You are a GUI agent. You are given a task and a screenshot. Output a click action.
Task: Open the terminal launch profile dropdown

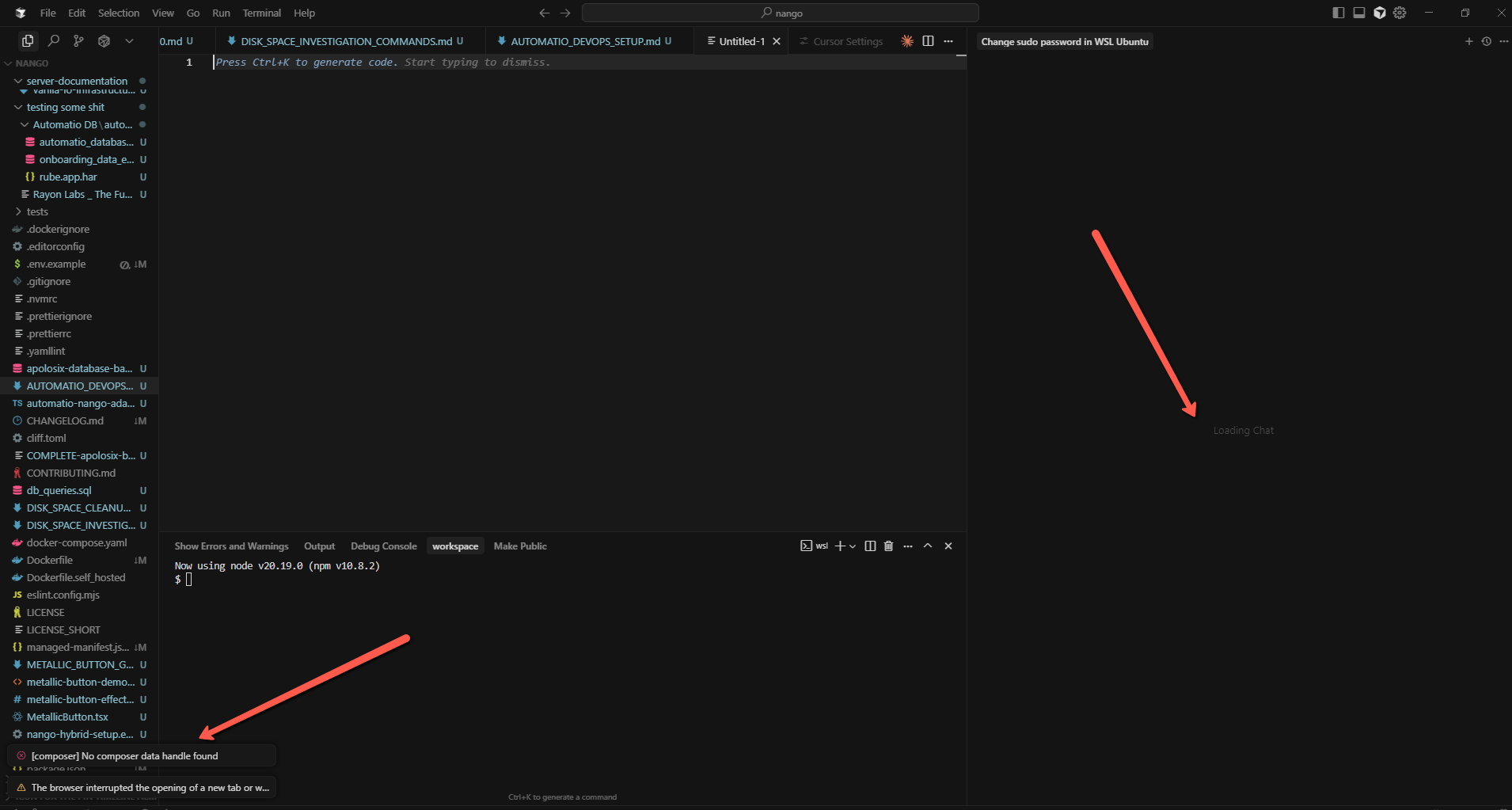[853, 546]
